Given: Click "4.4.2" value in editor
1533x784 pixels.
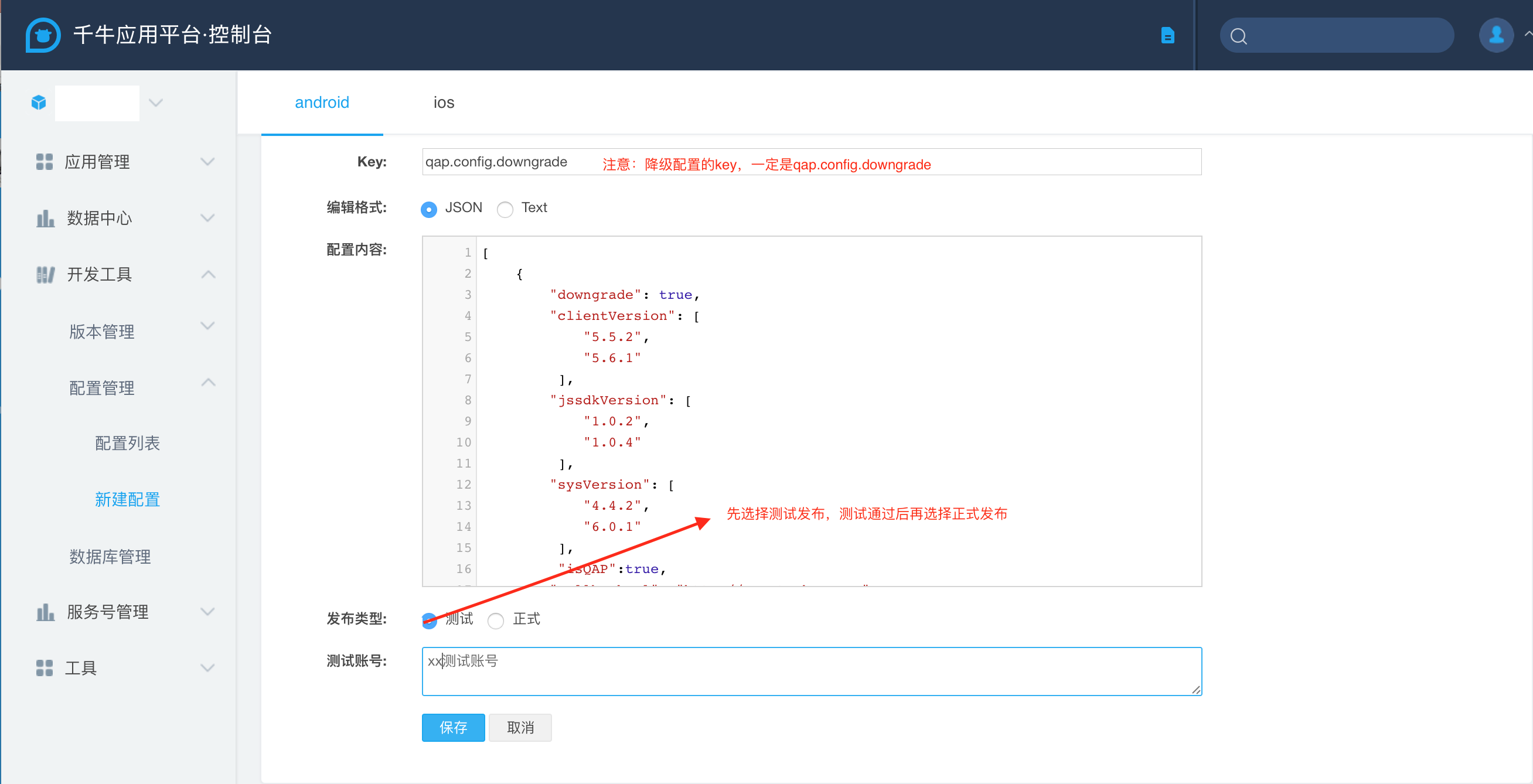Looking at the screenshot, I should pos(612,506).
